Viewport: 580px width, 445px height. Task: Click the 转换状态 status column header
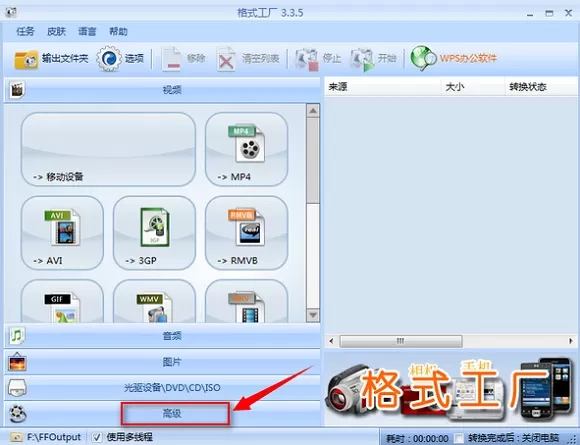[x=541, y=87]
